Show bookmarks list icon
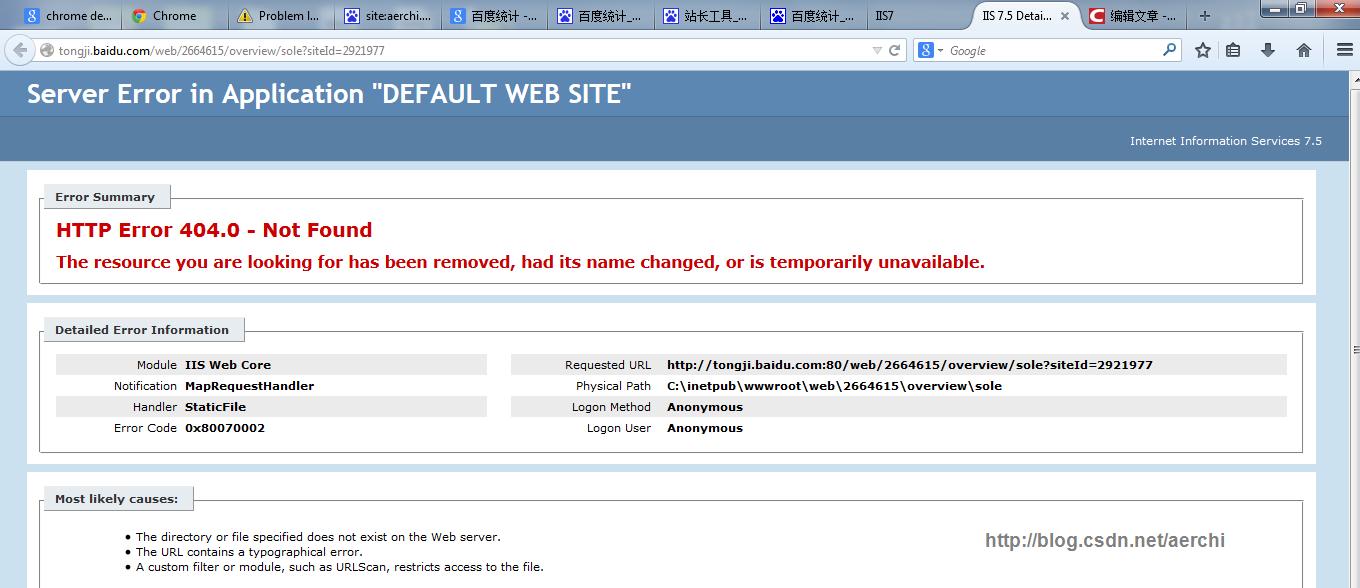The image size is (1360, 588). coord(1233,50)
